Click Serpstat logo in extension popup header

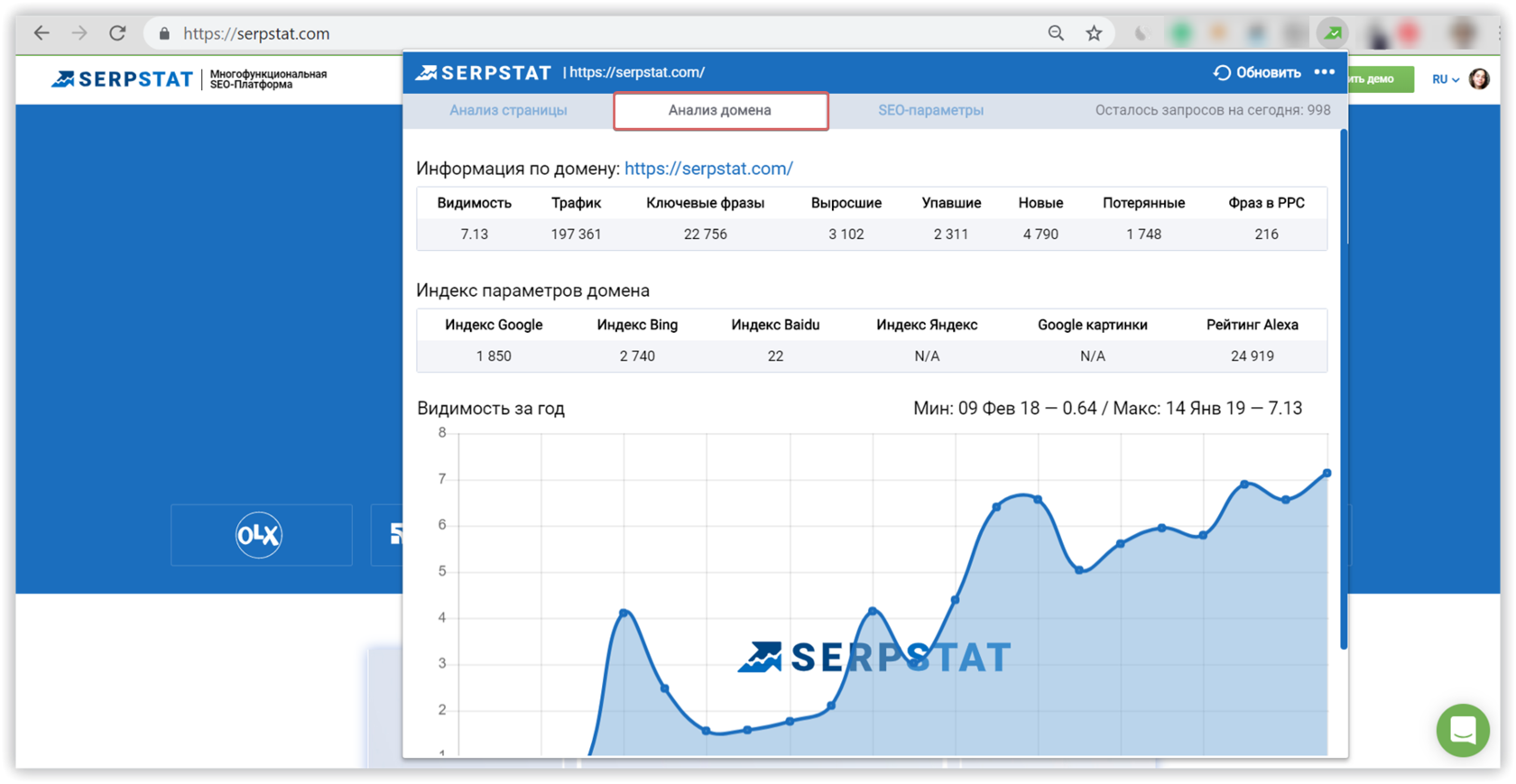point(484,72)
